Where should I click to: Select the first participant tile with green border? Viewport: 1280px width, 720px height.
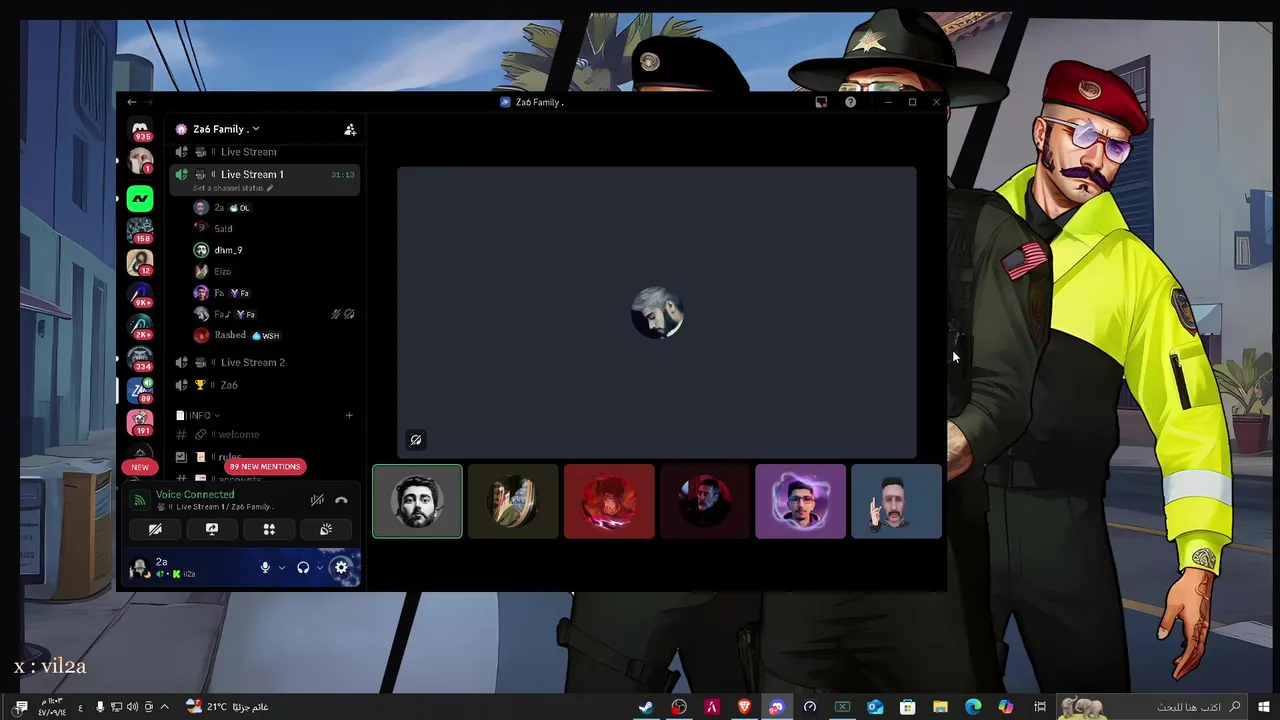pyautogui.click(x=417, y=501)
